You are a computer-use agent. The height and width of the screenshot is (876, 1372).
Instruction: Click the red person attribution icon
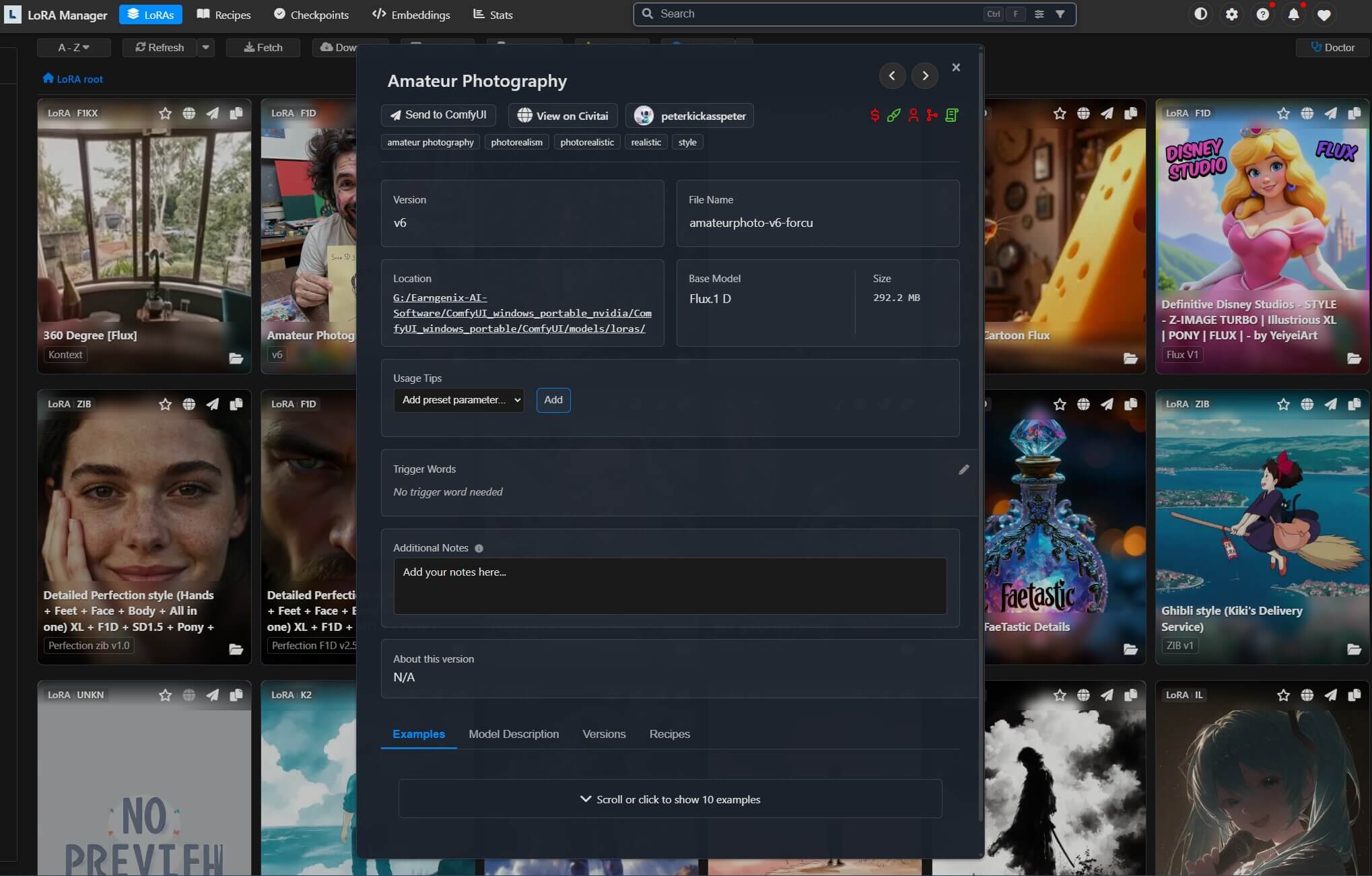tap(913, 115)
